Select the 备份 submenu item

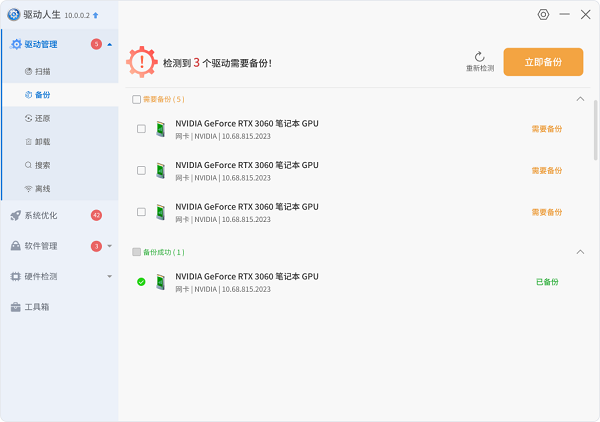point(60,95)
